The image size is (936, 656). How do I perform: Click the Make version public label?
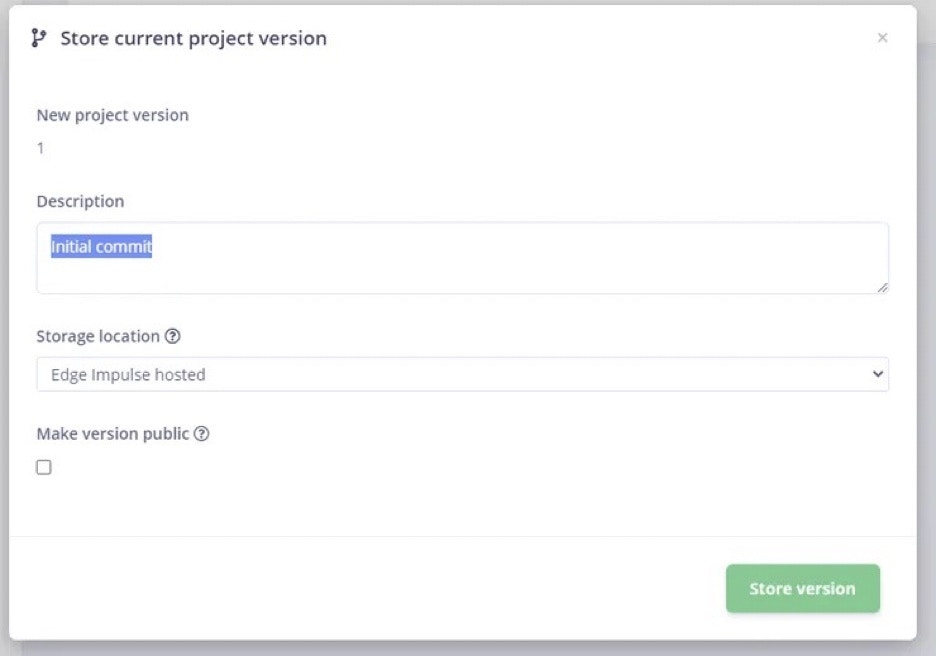113,433
